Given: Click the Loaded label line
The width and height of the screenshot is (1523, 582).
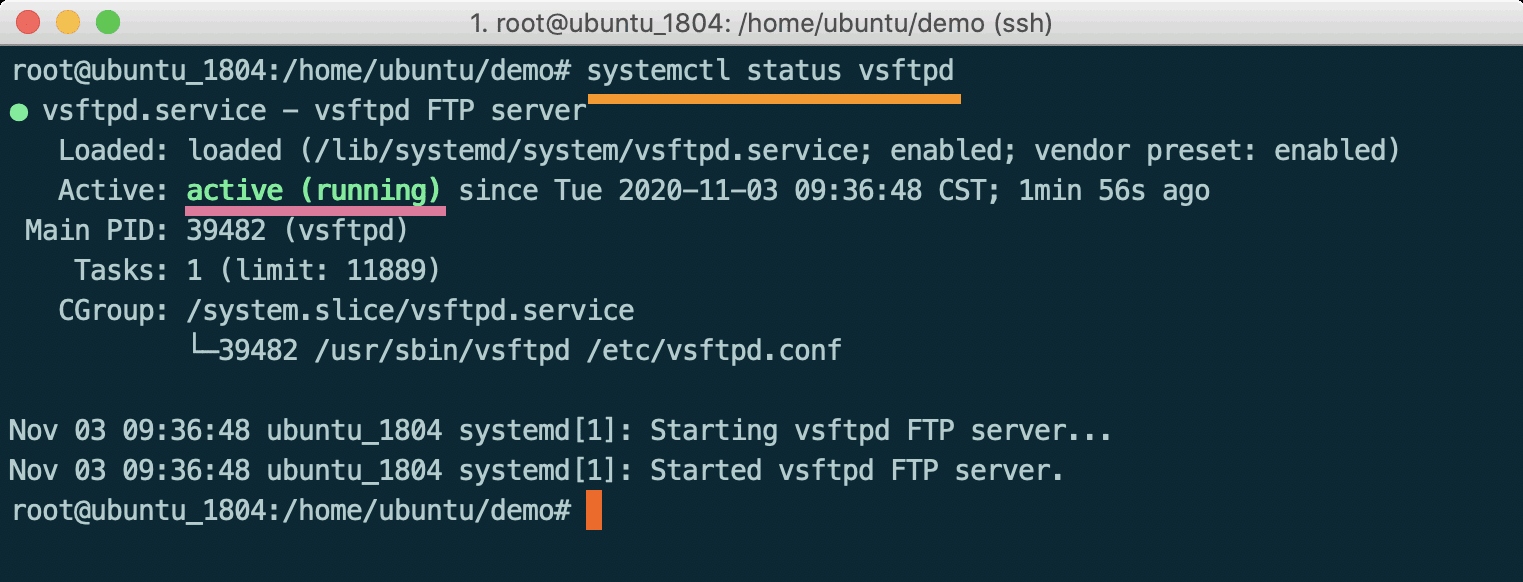Looking at the screenshot, I should click(728, 151).
